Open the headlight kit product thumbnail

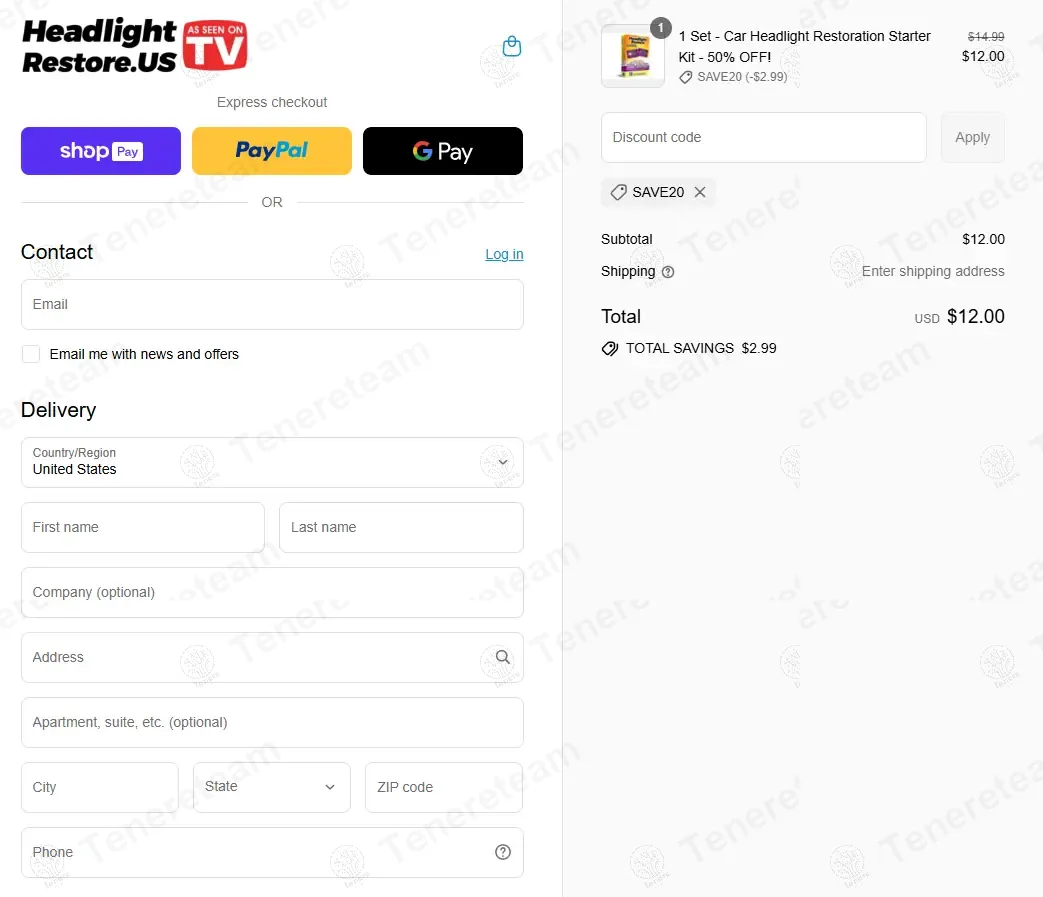tap(633, 57)
